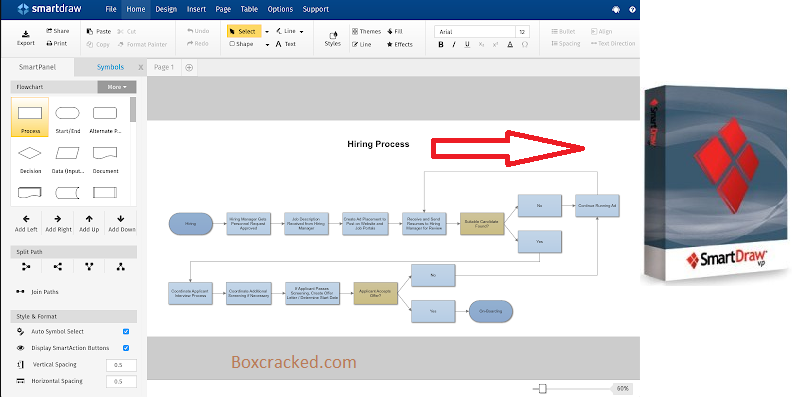Click Add Down arrow
This screenshot has width=792, height=402.
coord(121,224)
